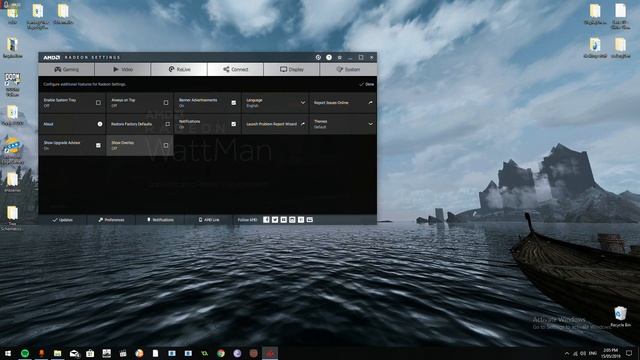Open the Mail app taskbar icon
640x360 pixels.
[x=74, y=353]
